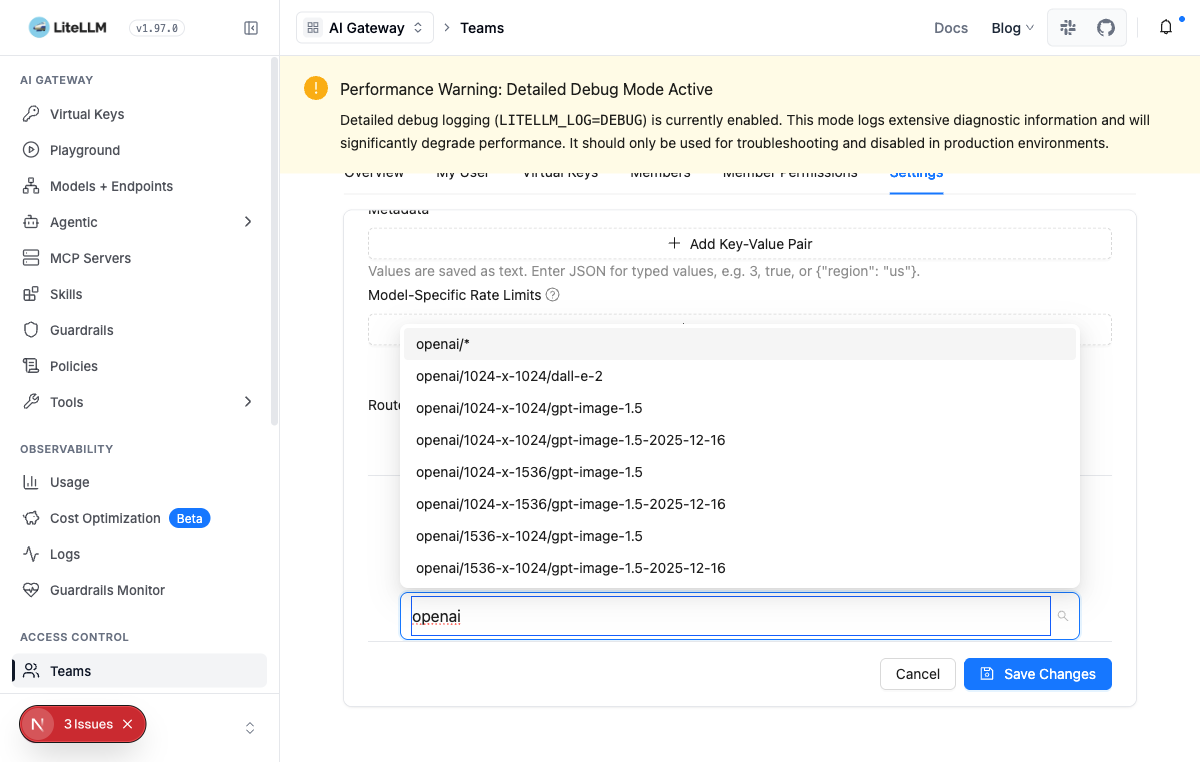Select openai/* option

[740, 344]
